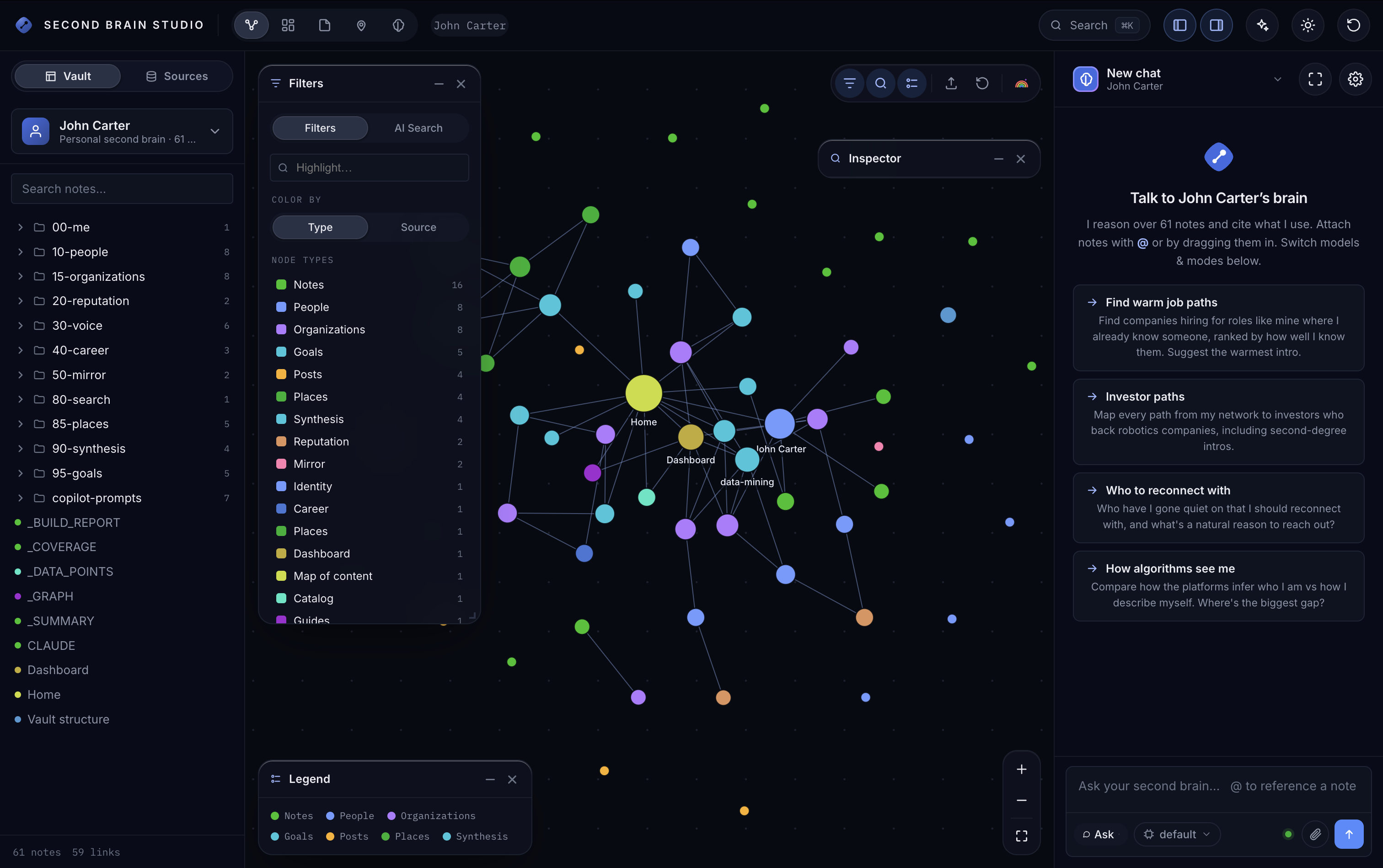Image resolution: width=1383 pixels, height=868 pixels.
Task: Expand the 10-people folder
Action: tap(20, 252)
